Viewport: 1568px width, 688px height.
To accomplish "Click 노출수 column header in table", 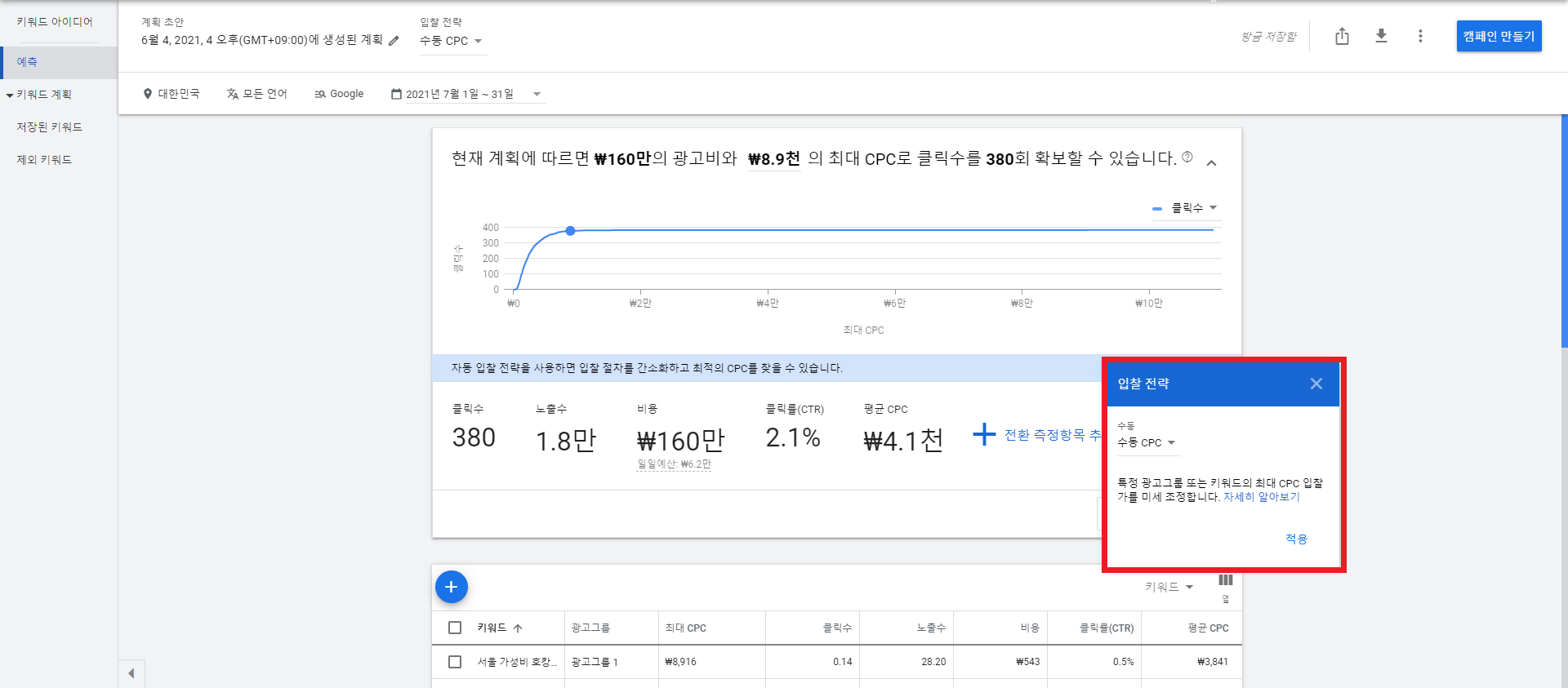I will (x=931, y=628).
